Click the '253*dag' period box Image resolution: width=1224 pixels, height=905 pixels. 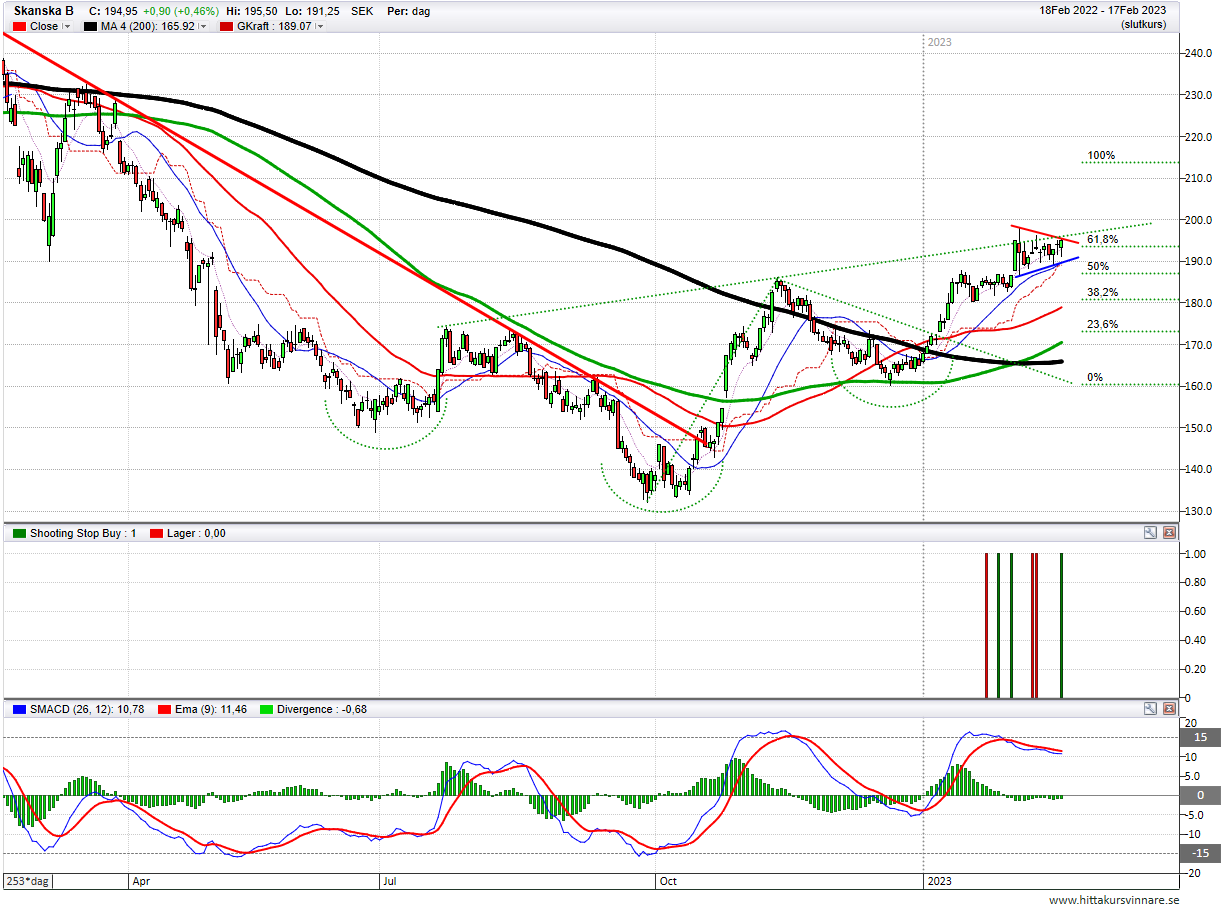tap(28, 882)
